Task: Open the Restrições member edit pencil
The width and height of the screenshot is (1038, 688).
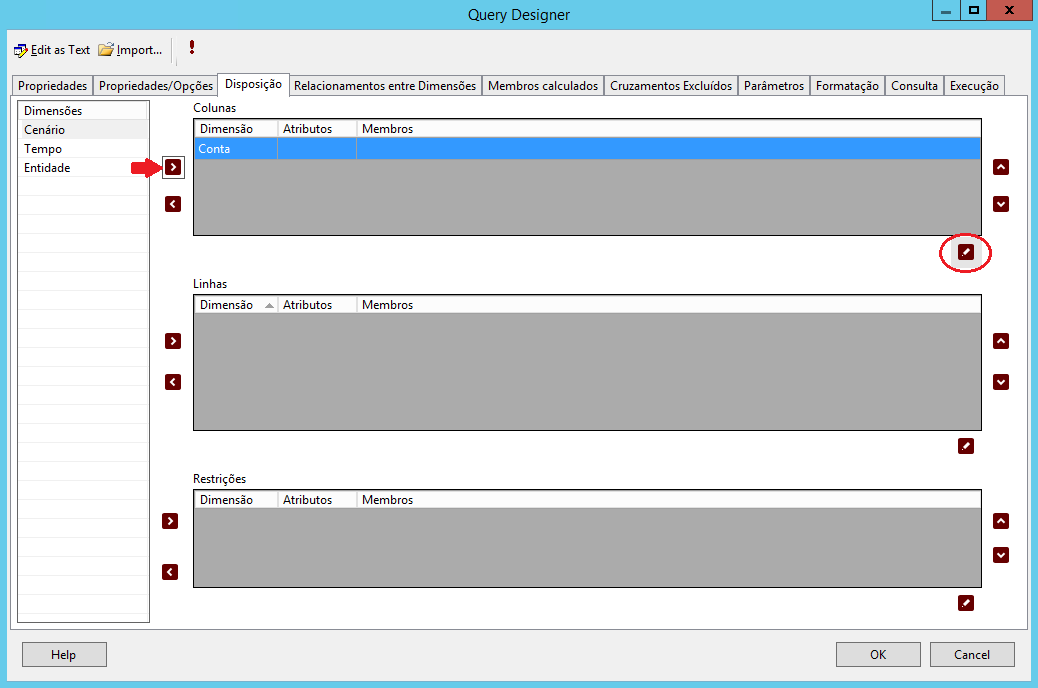Action: (966, 603)
